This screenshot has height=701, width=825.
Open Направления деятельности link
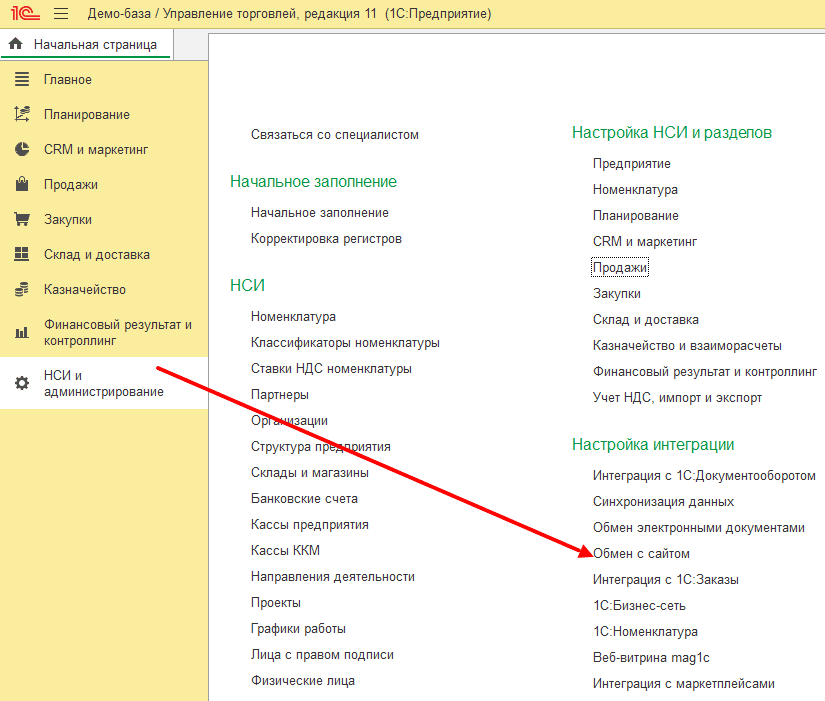pos(333,577)
